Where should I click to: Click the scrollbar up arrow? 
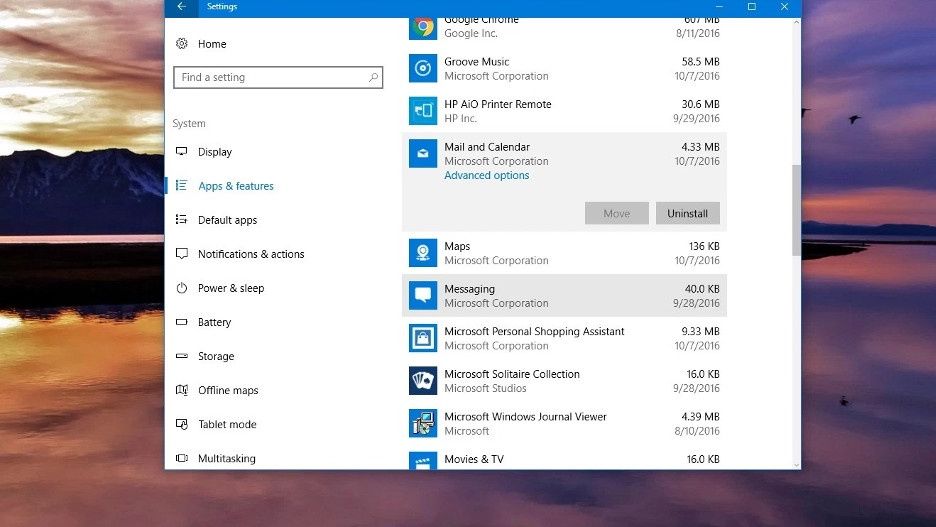point(796,22)
